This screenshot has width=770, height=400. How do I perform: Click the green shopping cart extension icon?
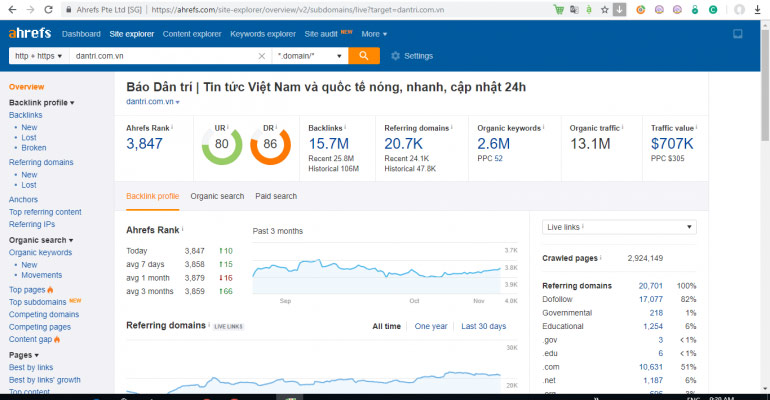point(558,10)
